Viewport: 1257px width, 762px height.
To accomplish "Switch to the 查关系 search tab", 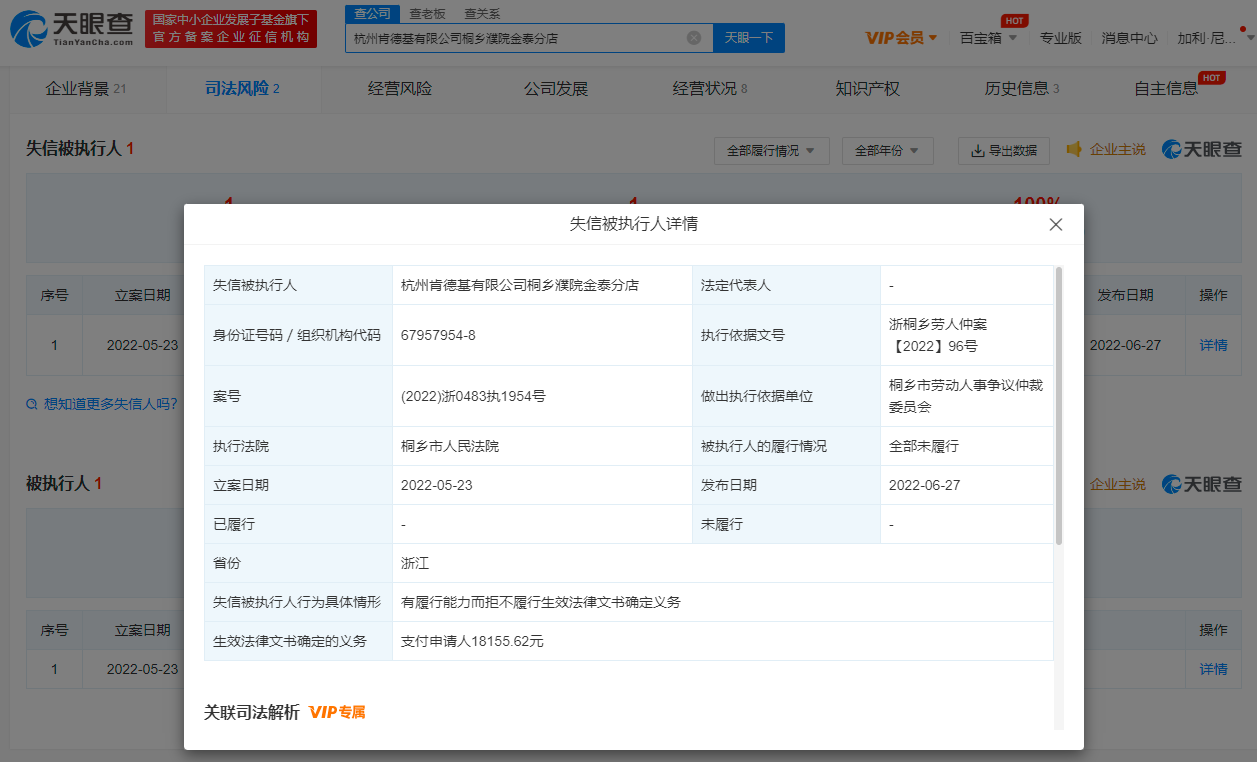I will tap(482, 14).
